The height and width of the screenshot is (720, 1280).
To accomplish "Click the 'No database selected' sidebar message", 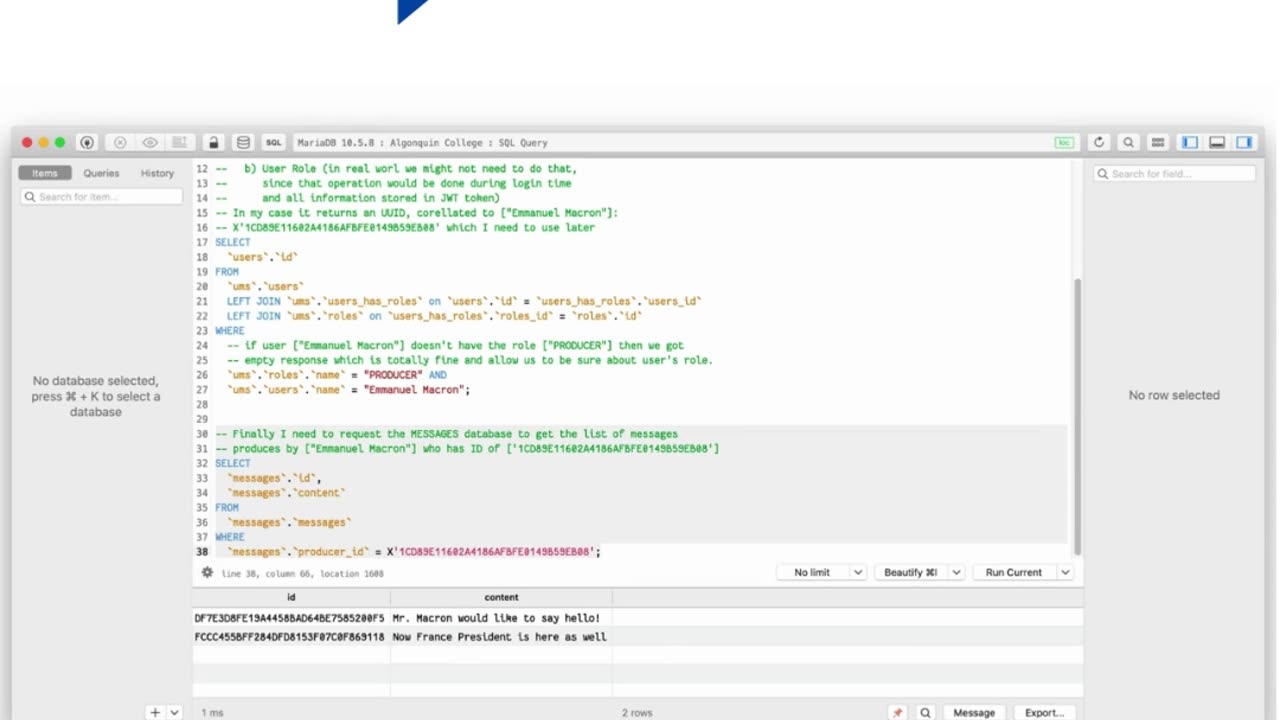I will point(96,396).
